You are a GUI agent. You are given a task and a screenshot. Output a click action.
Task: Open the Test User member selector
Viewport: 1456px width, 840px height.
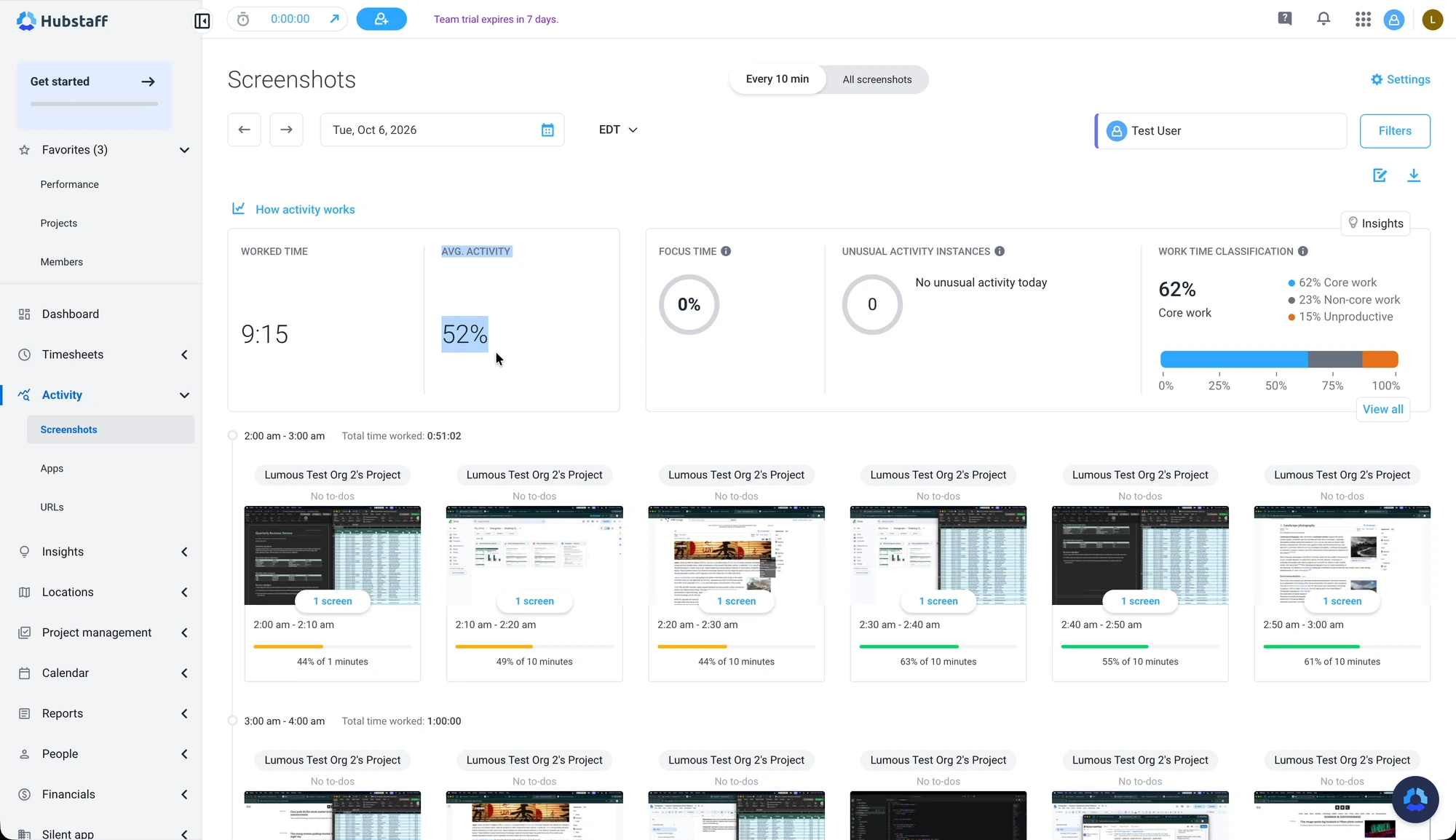click(x=1221, y=131)
